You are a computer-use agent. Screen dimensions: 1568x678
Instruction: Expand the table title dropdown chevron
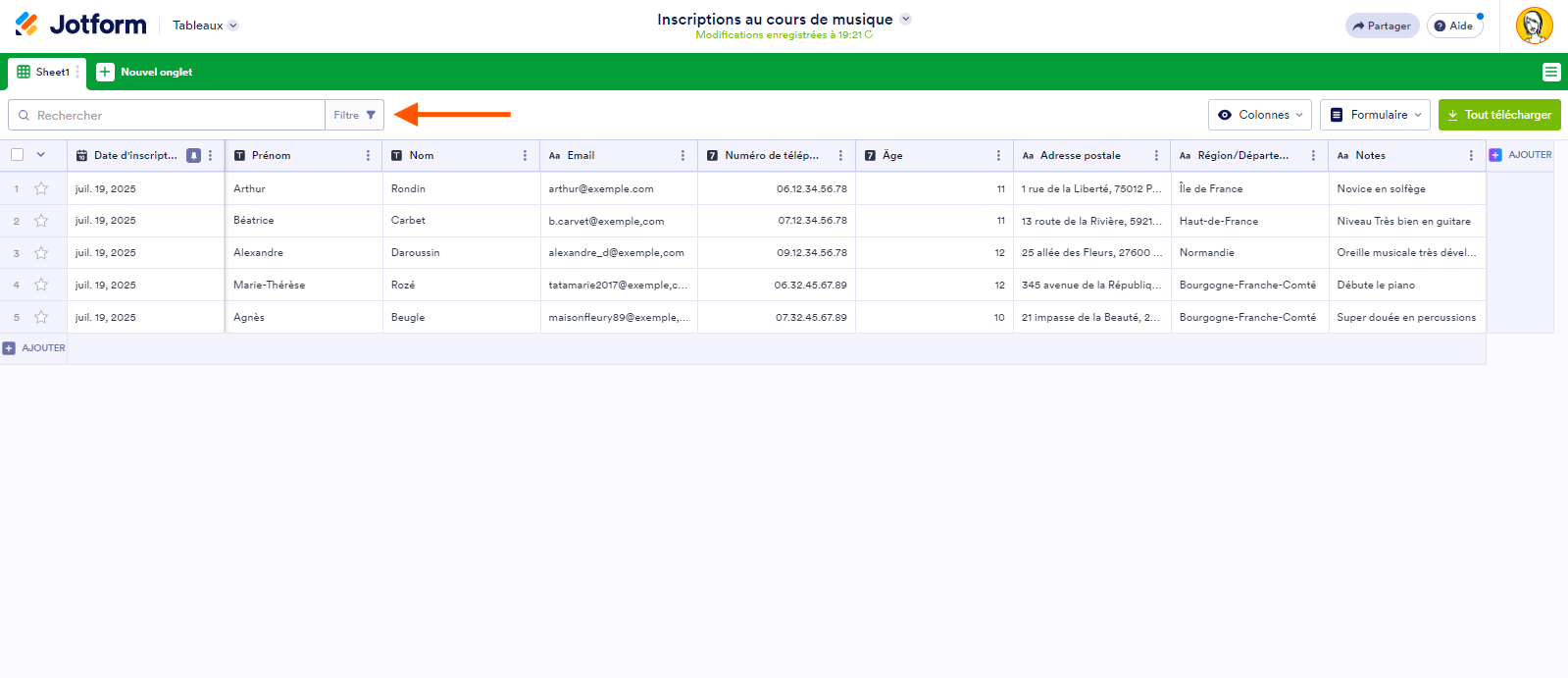905,19
